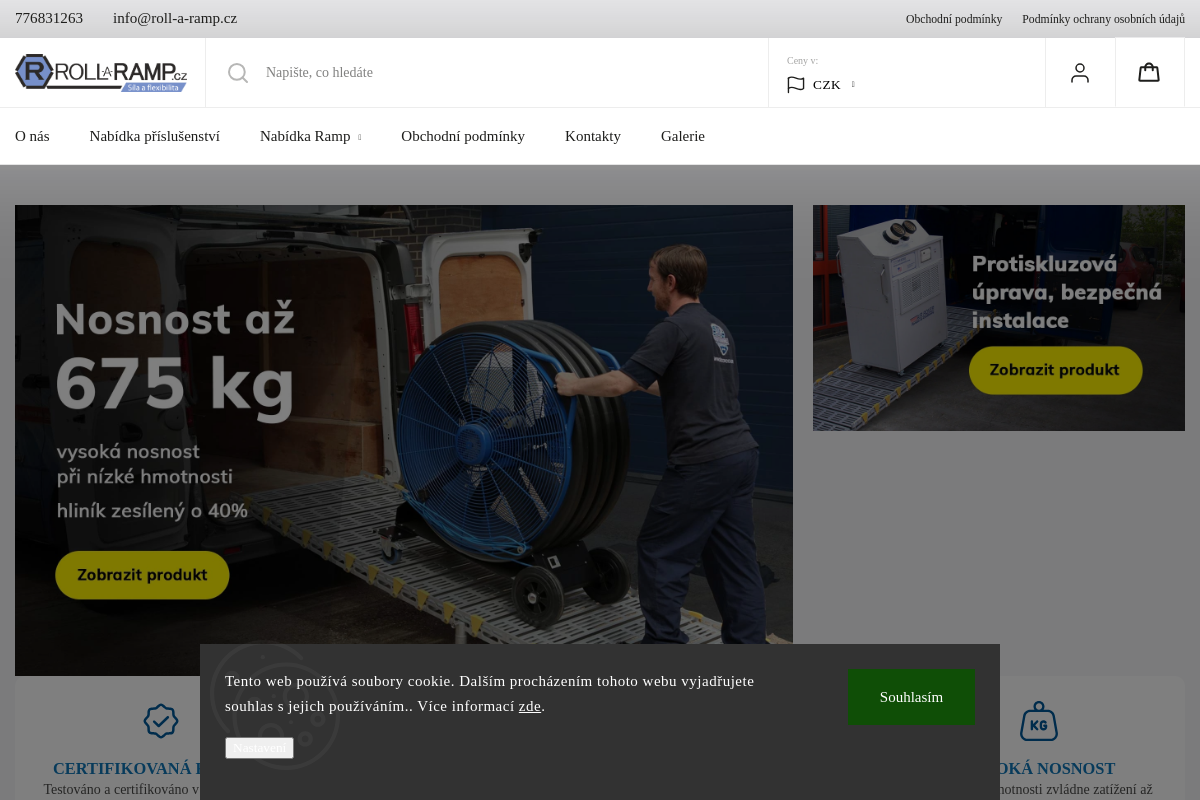Screen dimensions: 1200x800
Task: Click the Roll-A-Ramp logo
Action: [x=101, y=73]
